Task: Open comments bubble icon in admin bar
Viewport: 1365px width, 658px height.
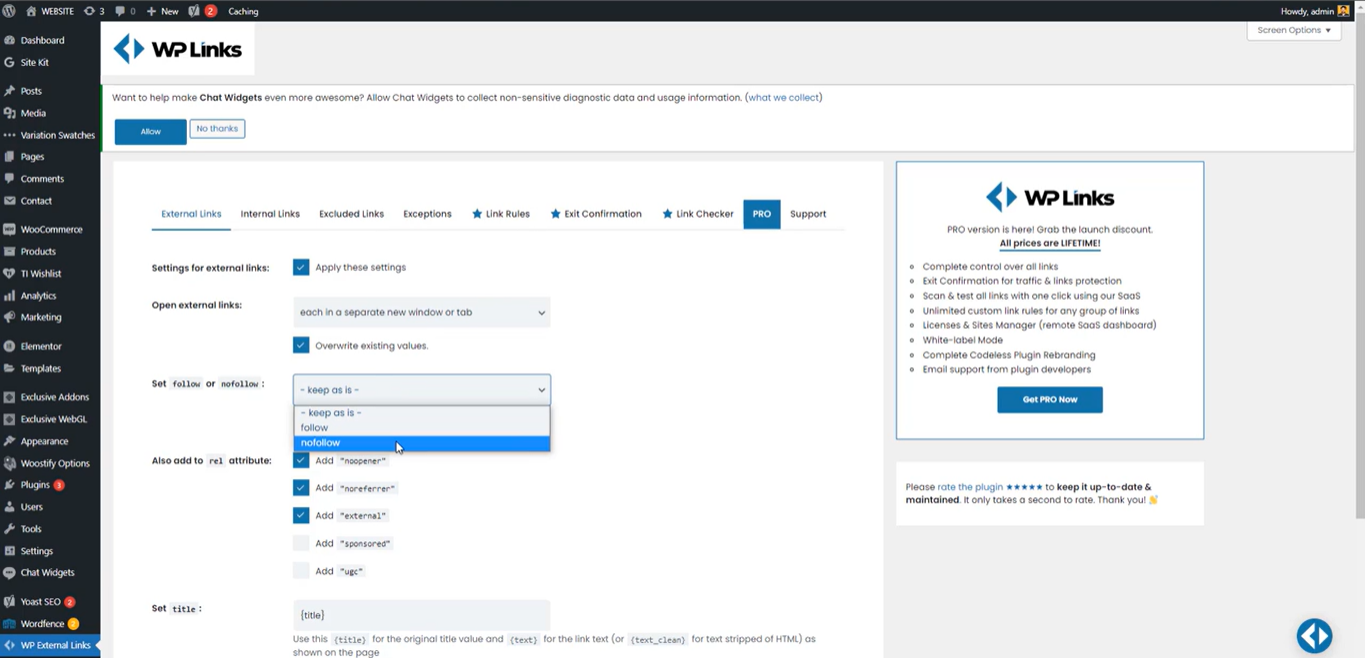Action: point(125,11)
